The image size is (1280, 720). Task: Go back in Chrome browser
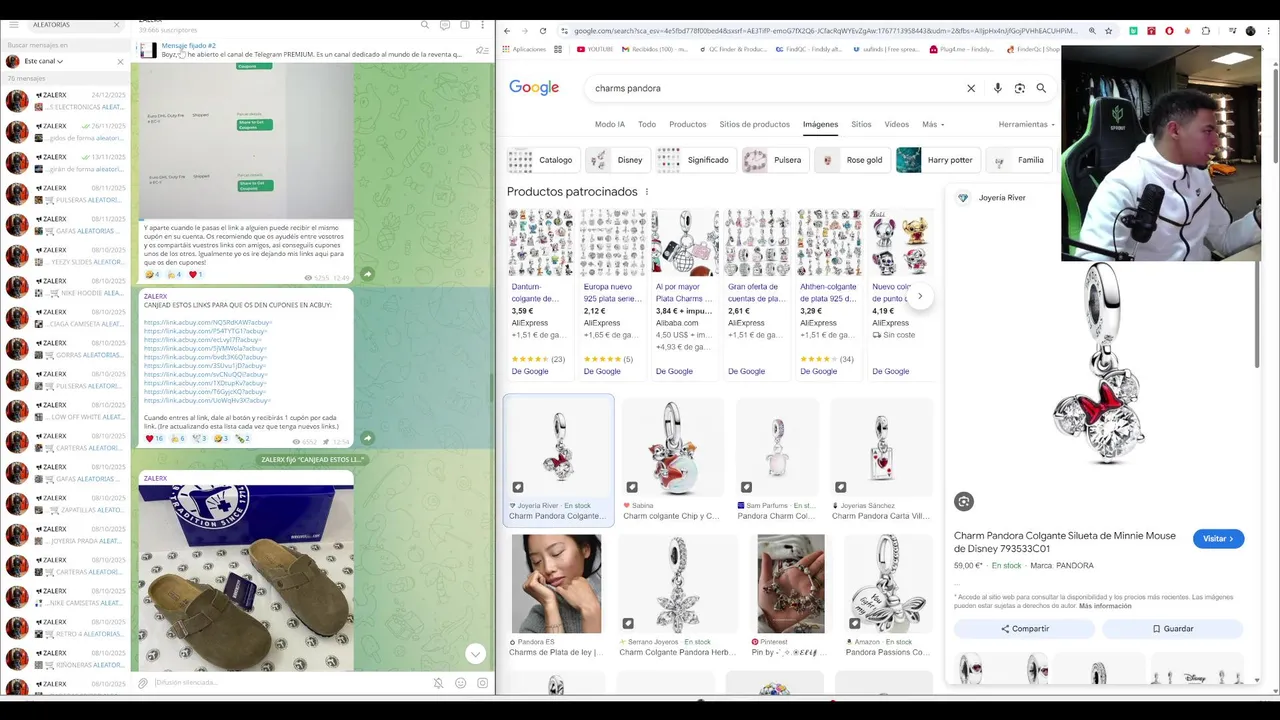[x=508, y=31]
